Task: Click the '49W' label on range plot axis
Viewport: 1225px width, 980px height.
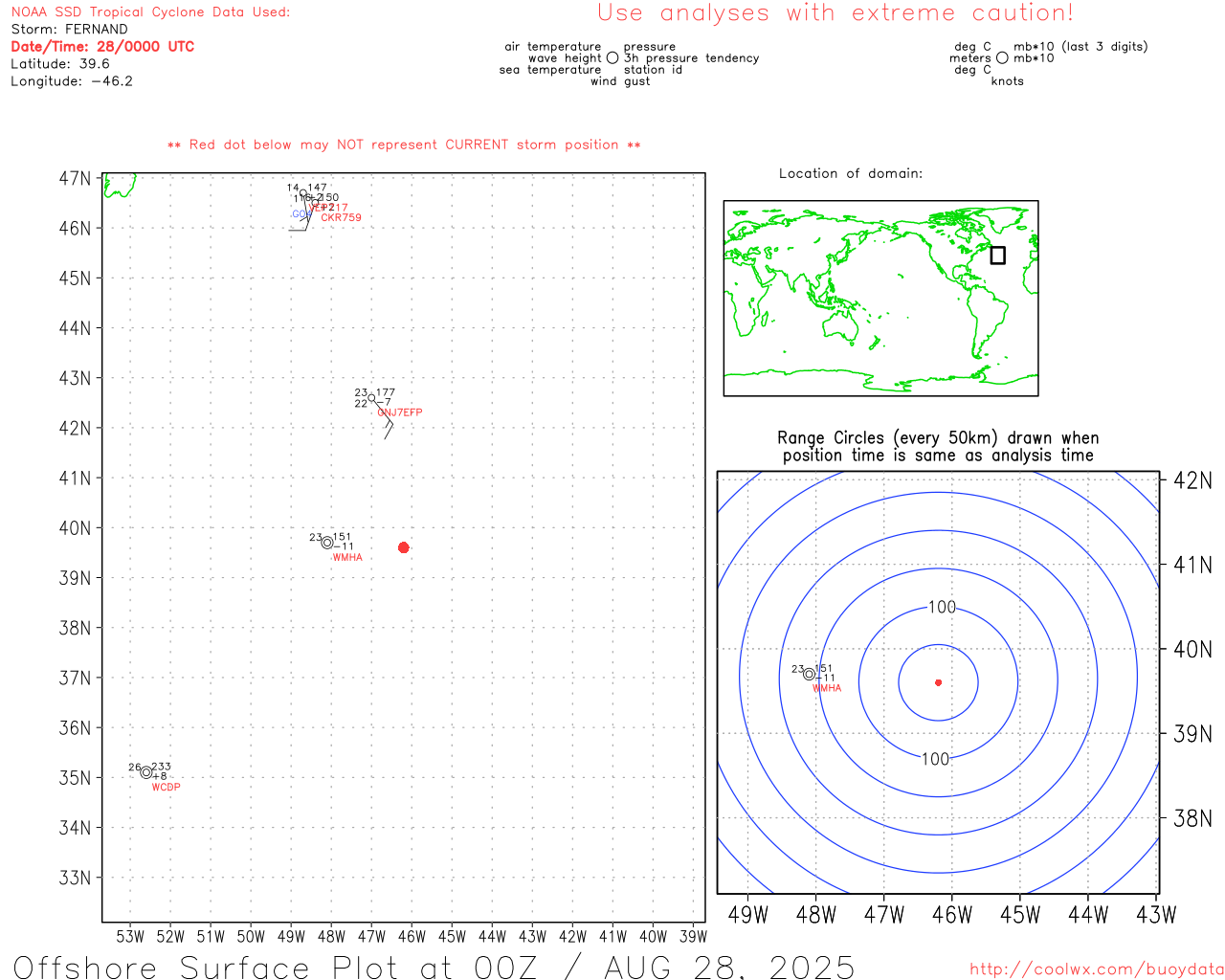Action: pos(748,915)
